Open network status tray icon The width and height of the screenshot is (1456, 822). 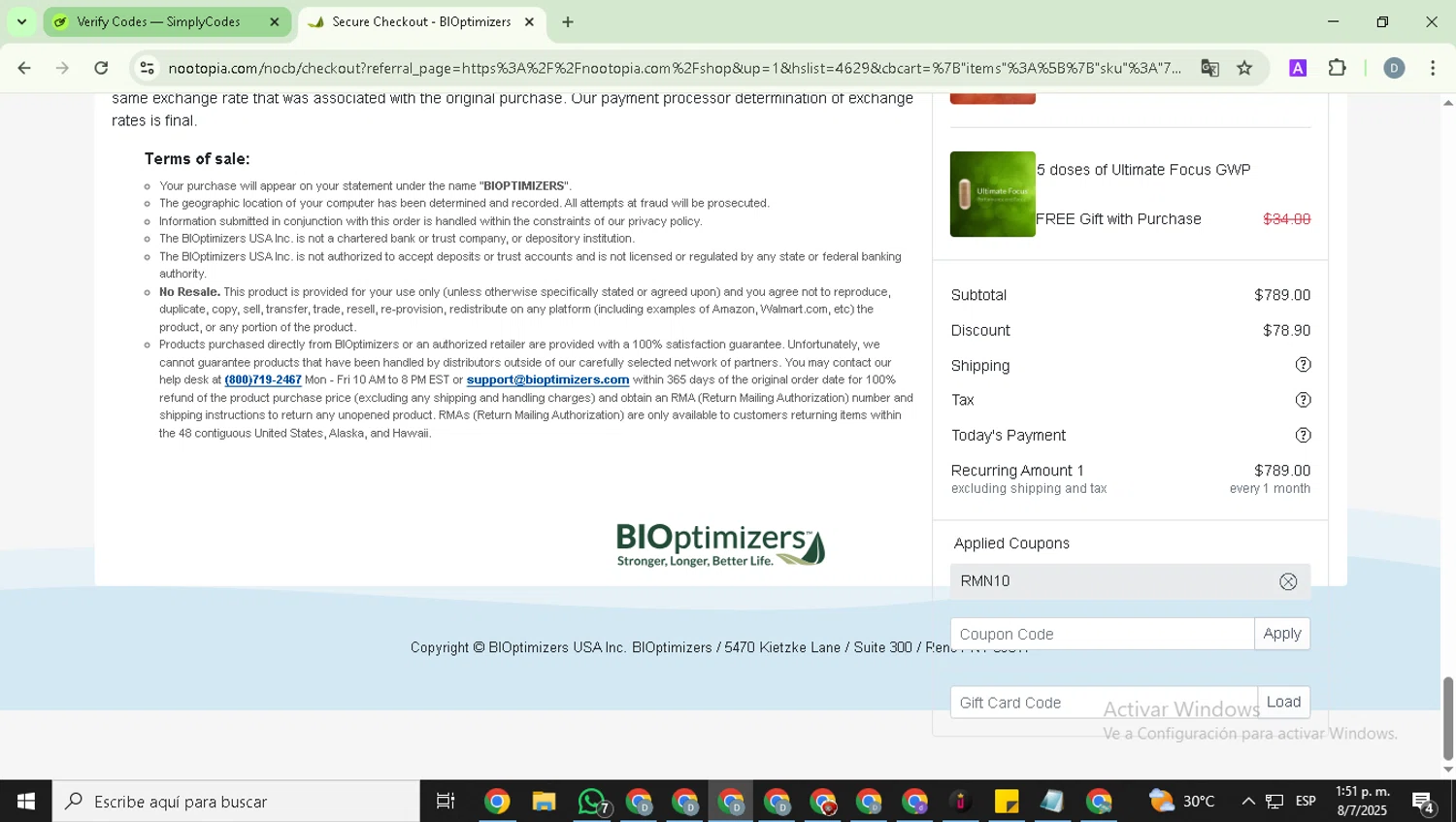pyautogui.click(x=1274, y=802)
